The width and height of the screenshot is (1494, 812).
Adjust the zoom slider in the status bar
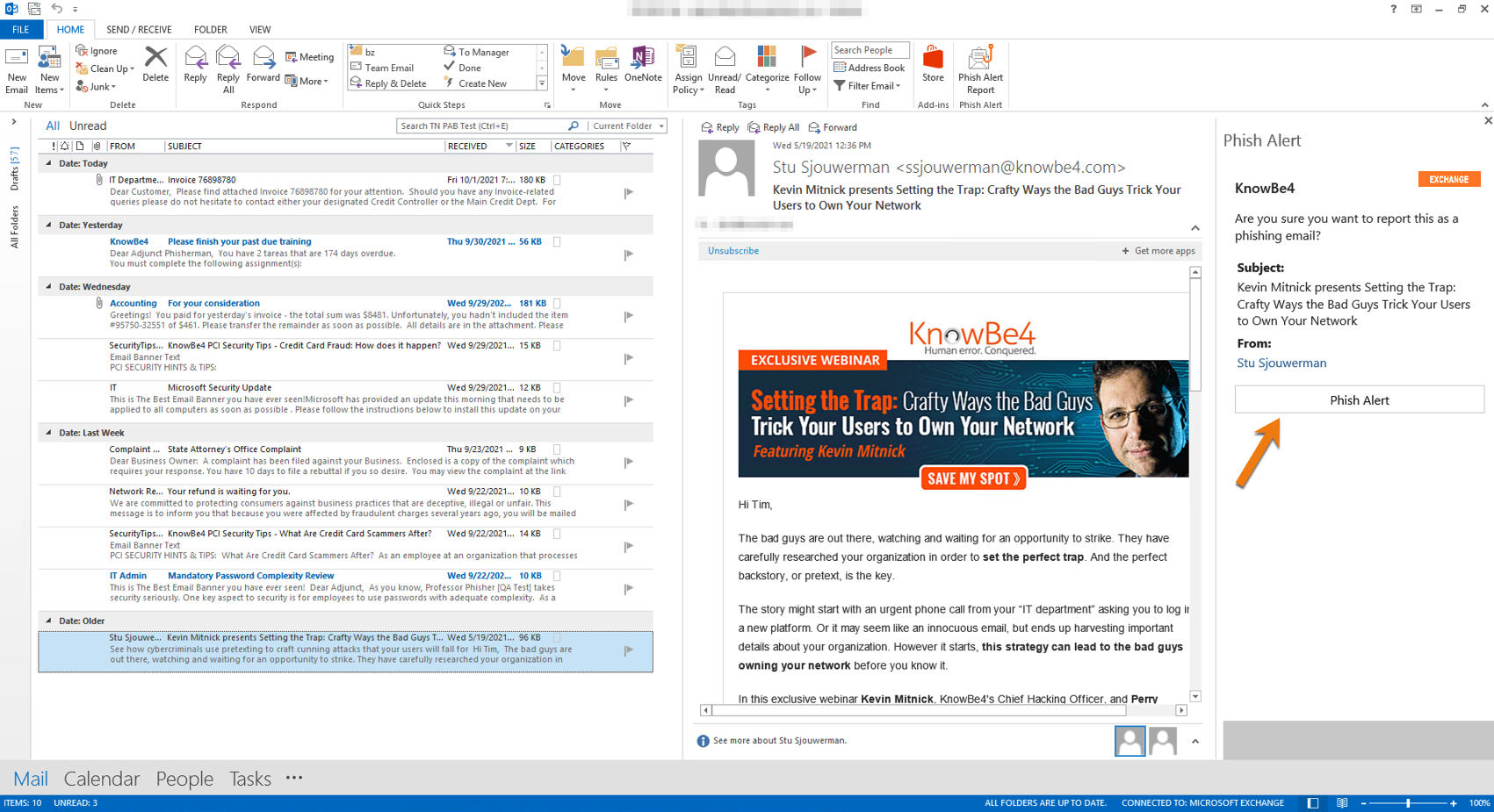(x=1408, y=803)
